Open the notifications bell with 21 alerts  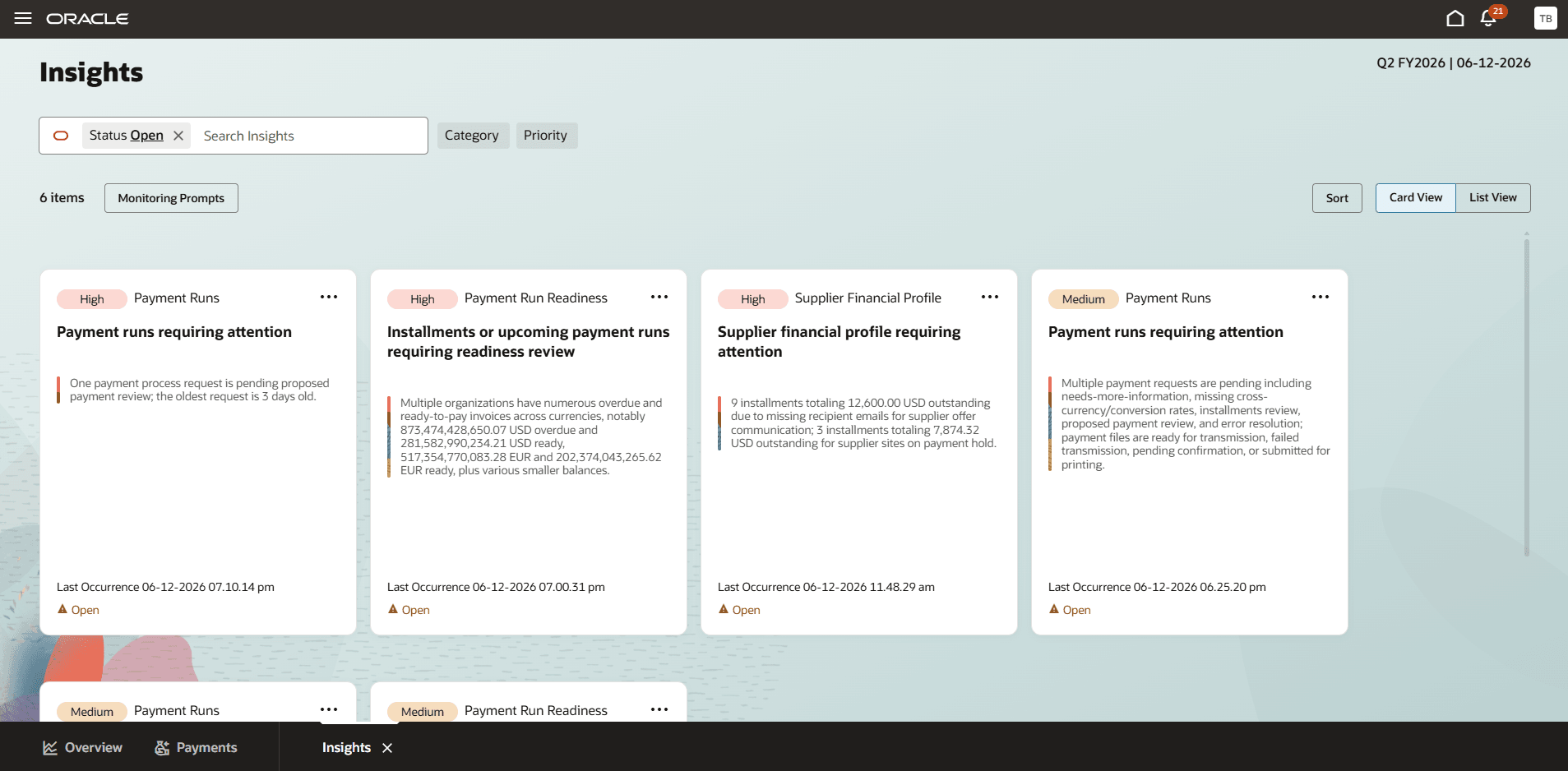click(1488, 18)
